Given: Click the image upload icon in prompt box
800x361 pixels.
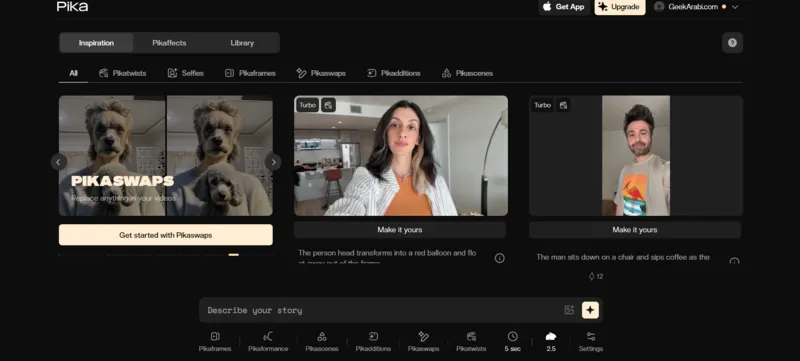Looking at the screenshot, I should [x=569, y=310].
